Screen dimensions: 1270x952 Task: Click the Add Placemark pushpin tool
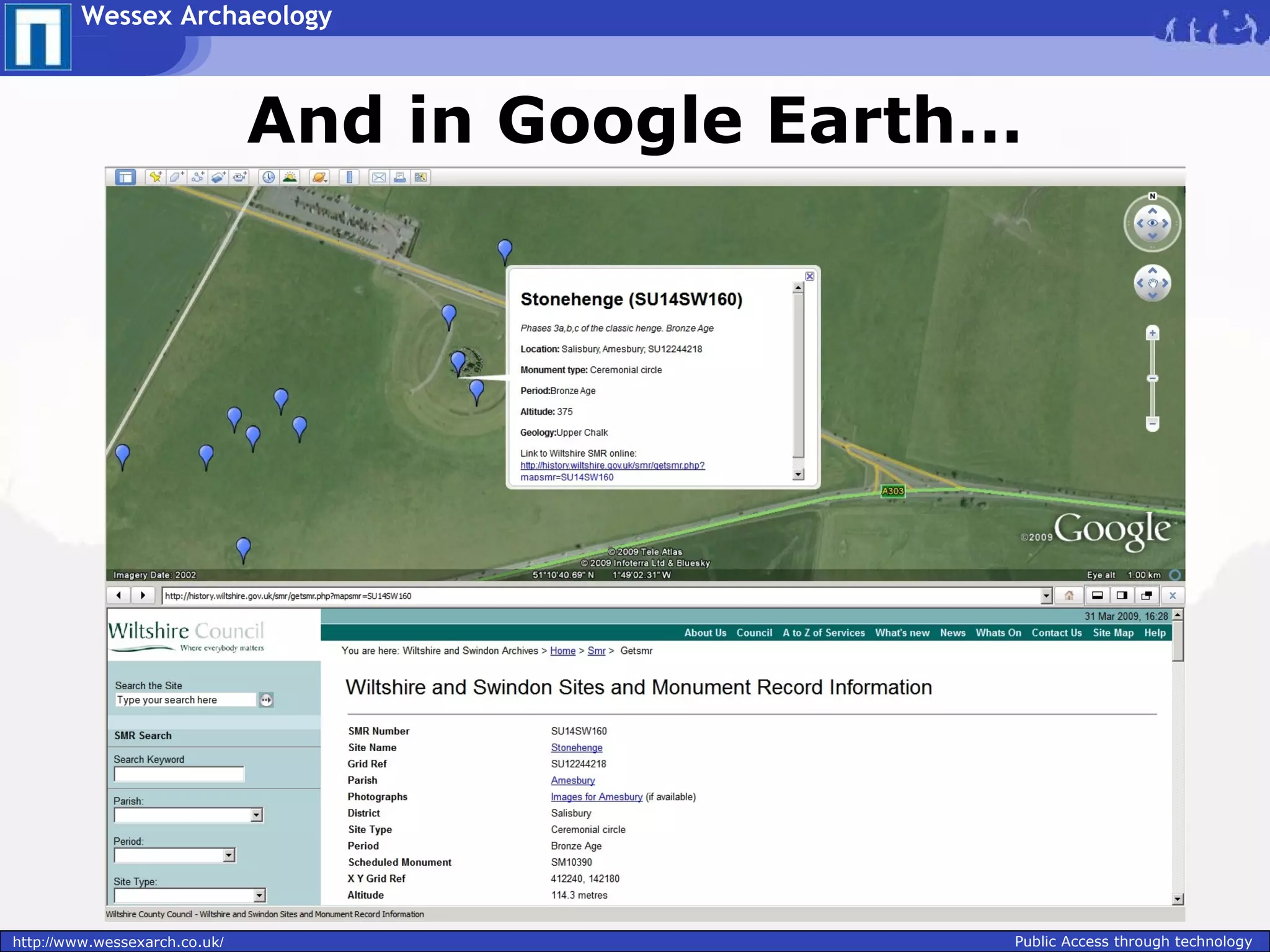click(155, 177)
